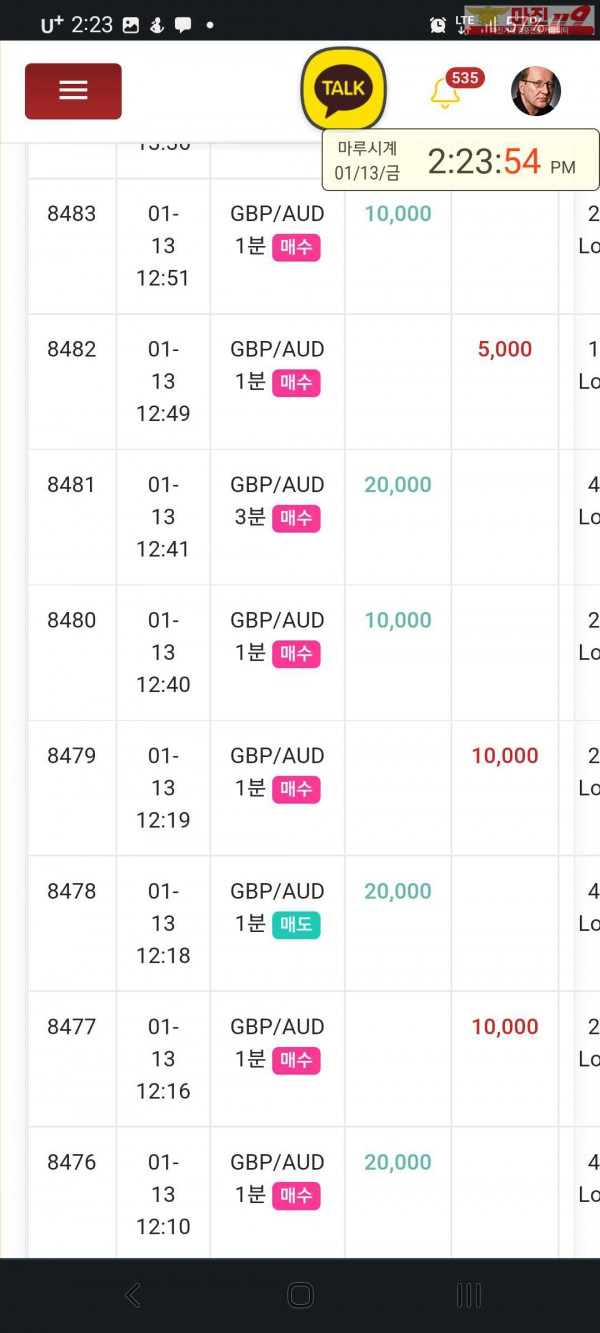Viewport: 600px width, 1333px height.
Task: Tap the 매도 badge in row 8478
Action: 296,925
